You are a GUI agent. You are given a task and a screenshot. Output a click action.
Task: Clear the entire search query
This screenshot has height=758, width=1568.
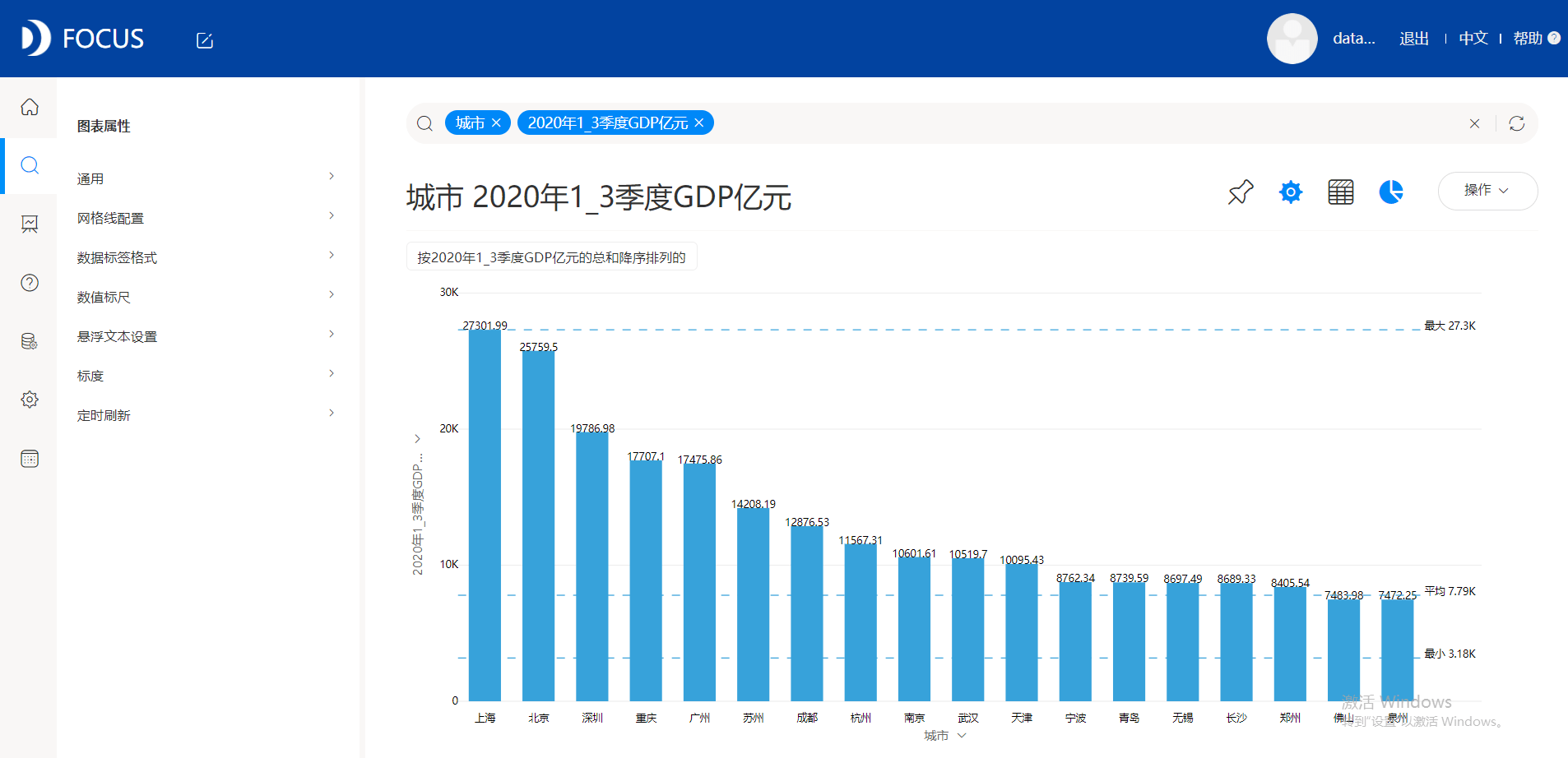pos(1474,123)
